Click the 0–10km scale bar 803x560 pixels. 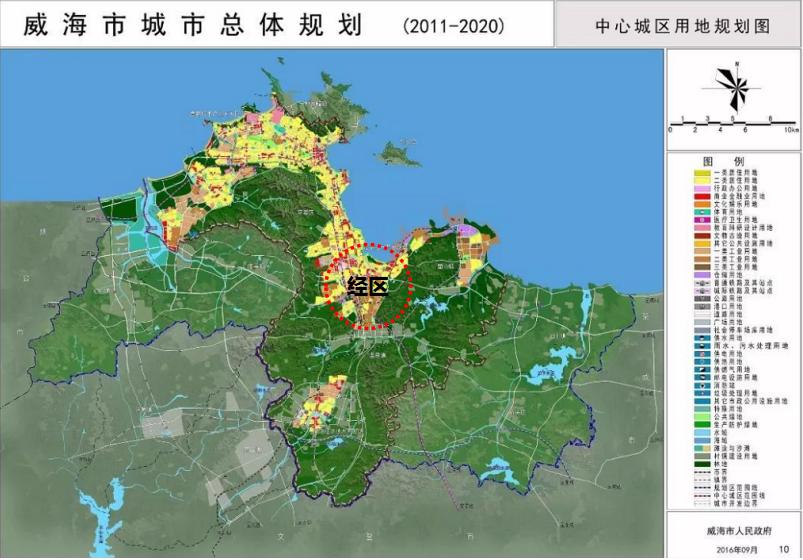pyautogui.click(x=734, y=125)
